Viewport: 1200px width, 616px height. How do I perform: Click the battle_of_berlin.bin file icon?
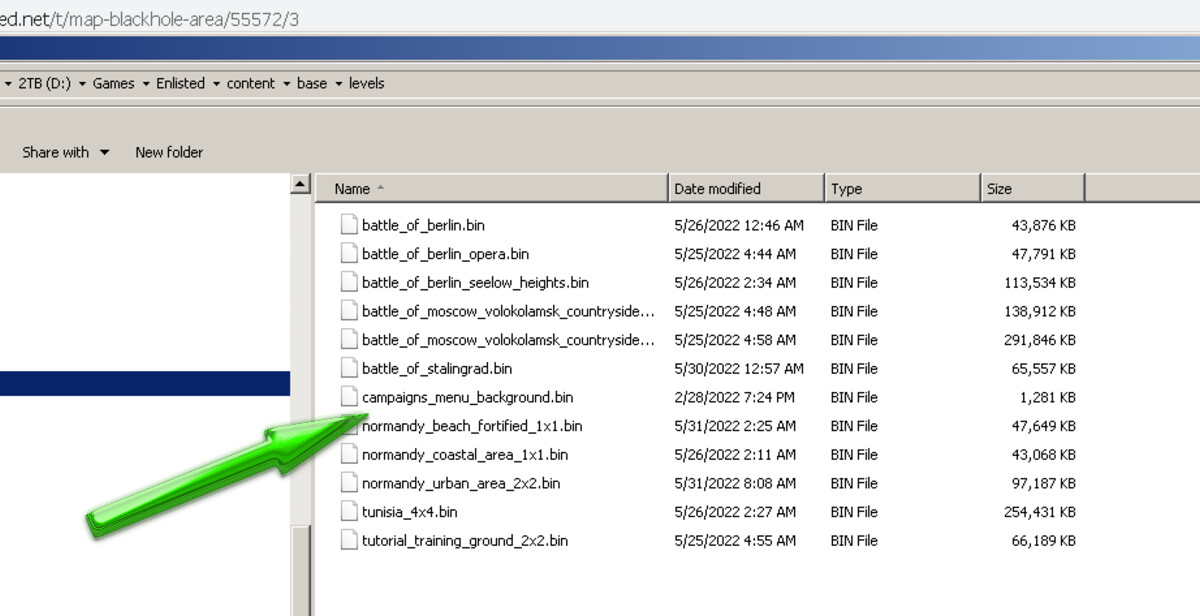[348, 225]
